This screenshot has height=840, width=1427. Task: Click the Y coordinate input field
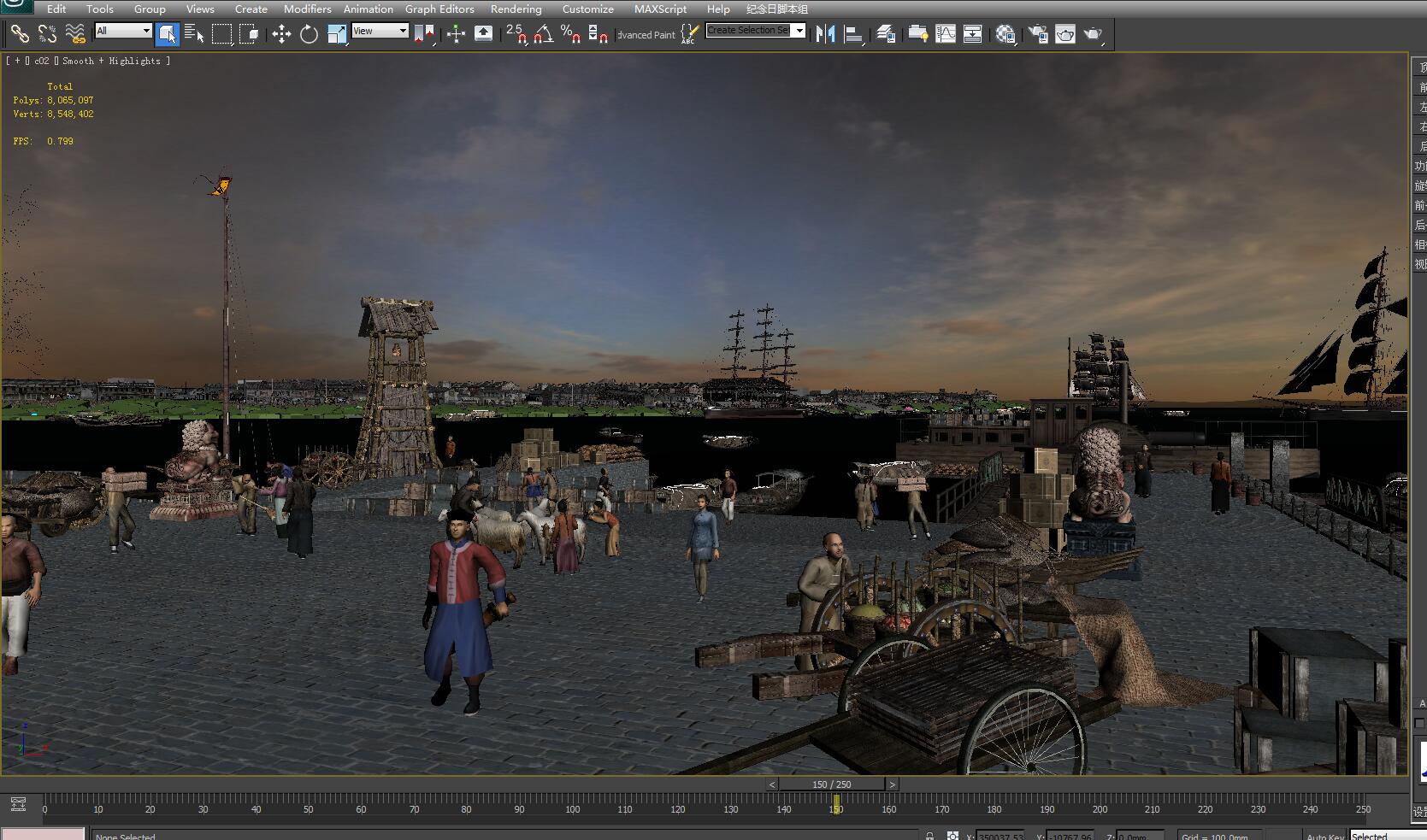[1070, 837]
